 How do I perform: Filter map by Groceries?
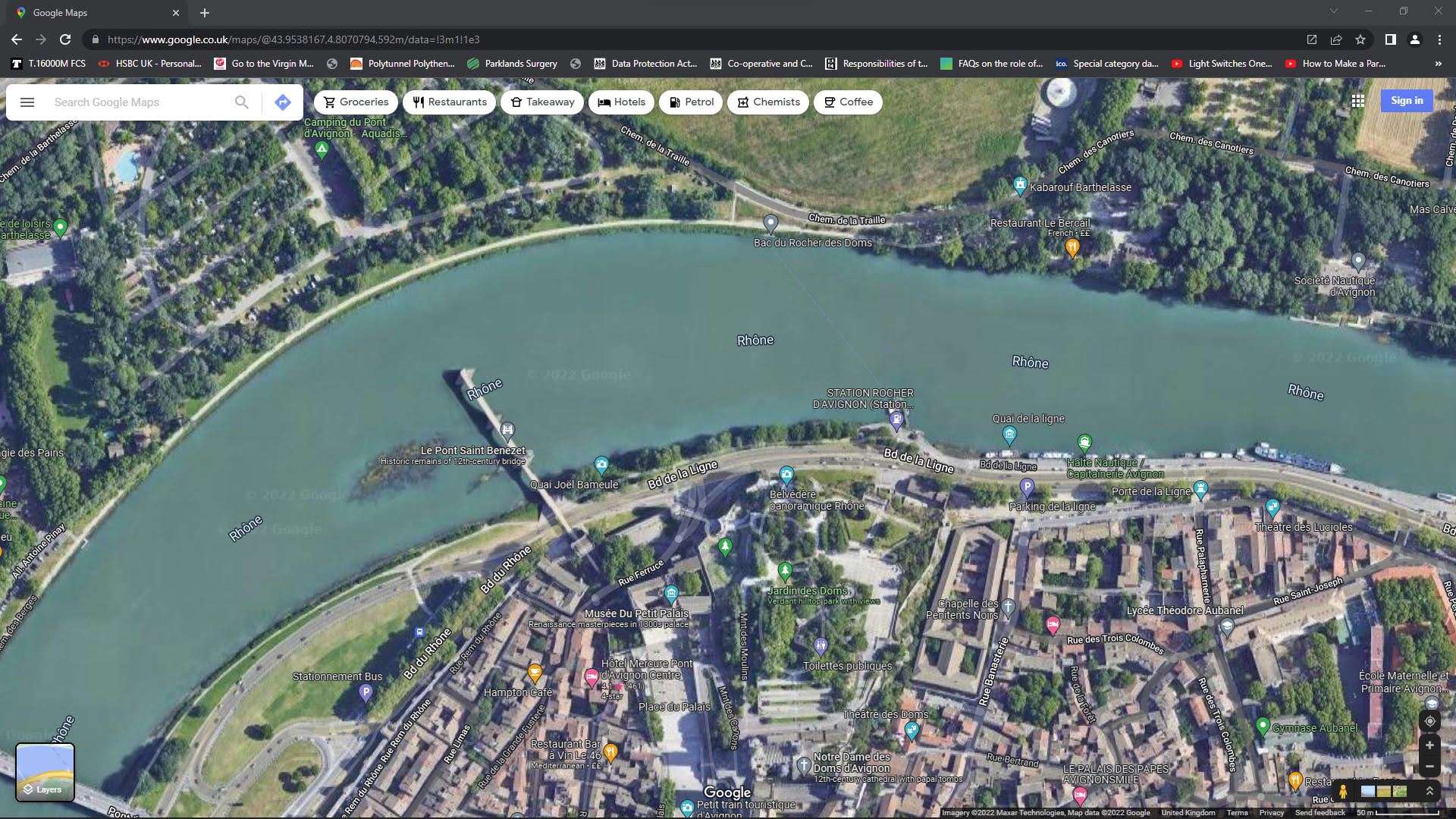pyautogui.click(x=356, y=102)
